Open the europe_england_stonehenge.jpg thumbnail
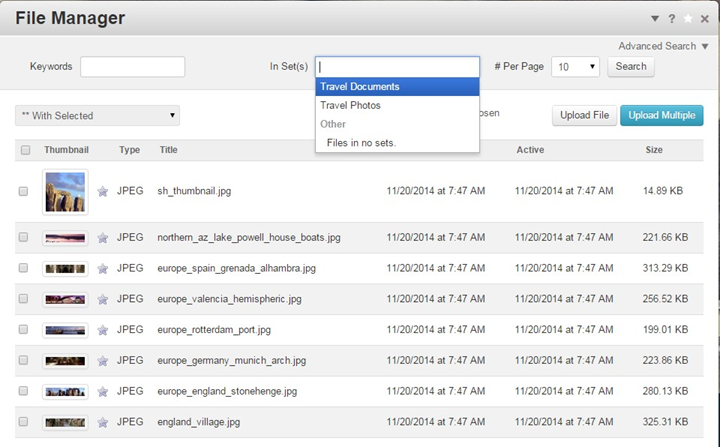Viewport: 720px width, 447px height. [65, 392]
